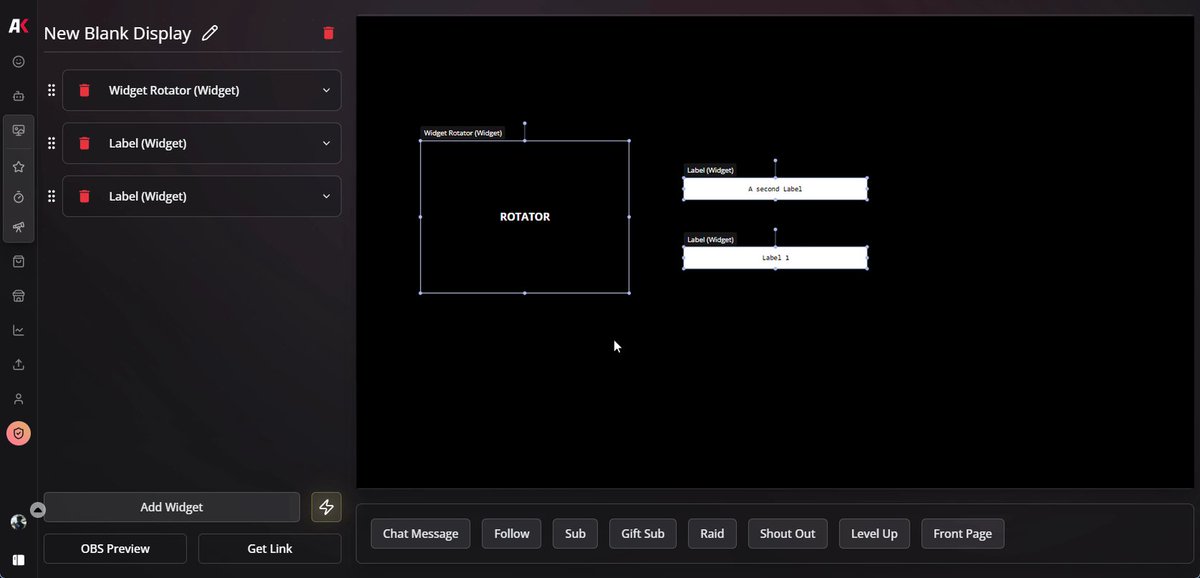Open the display monitor sidebar section
This screenshot has height=578, width=1200.
click(x=18, y=130)
